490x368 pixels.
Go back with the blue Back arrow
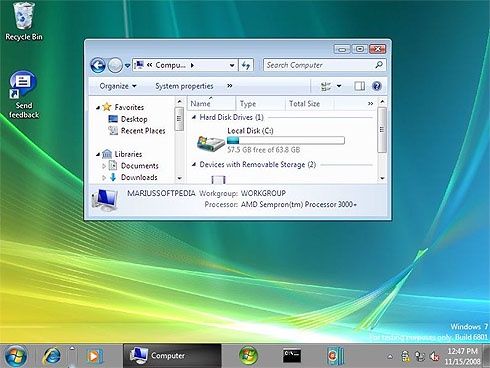98,65
